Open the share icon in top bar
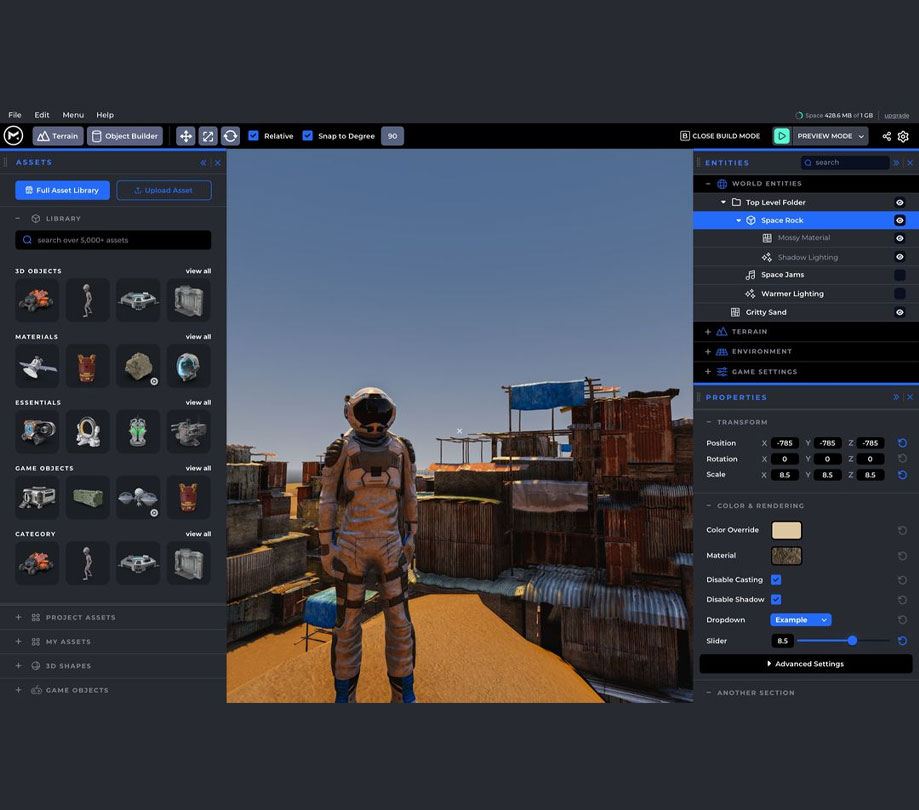 pos(887,136)
